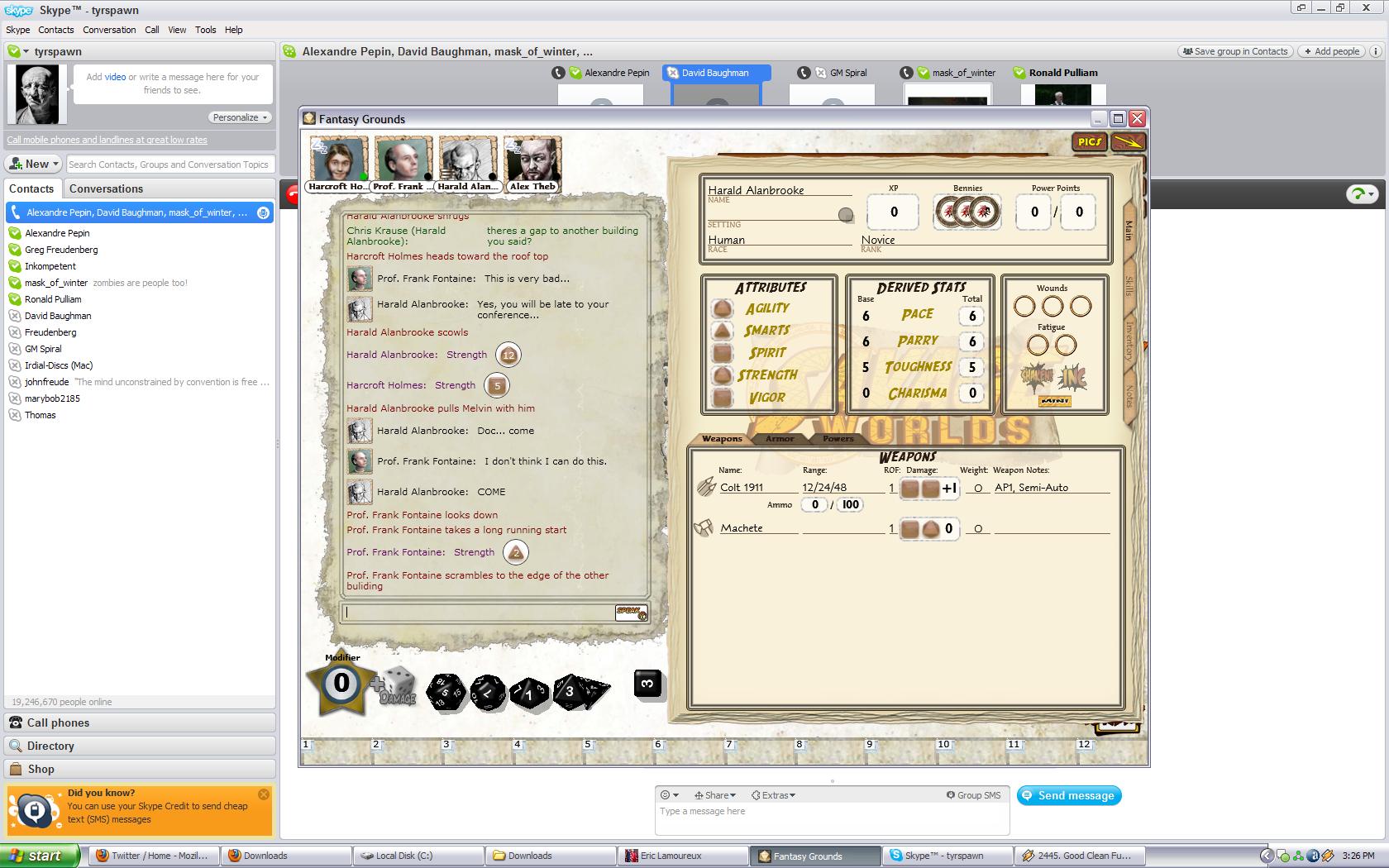
Task: Mark the second Fatigue circle
Action: (1067, 346)
